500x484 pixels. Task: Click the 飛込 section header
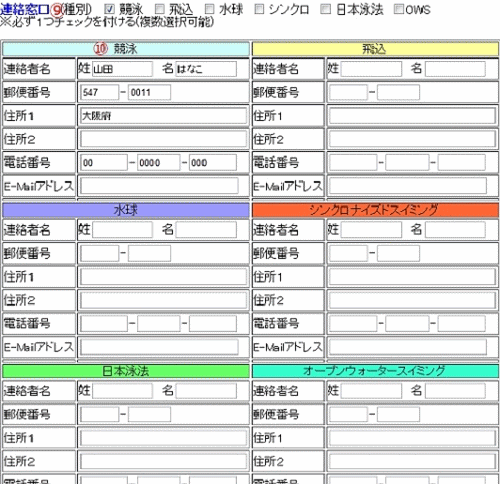click(375, 49)
